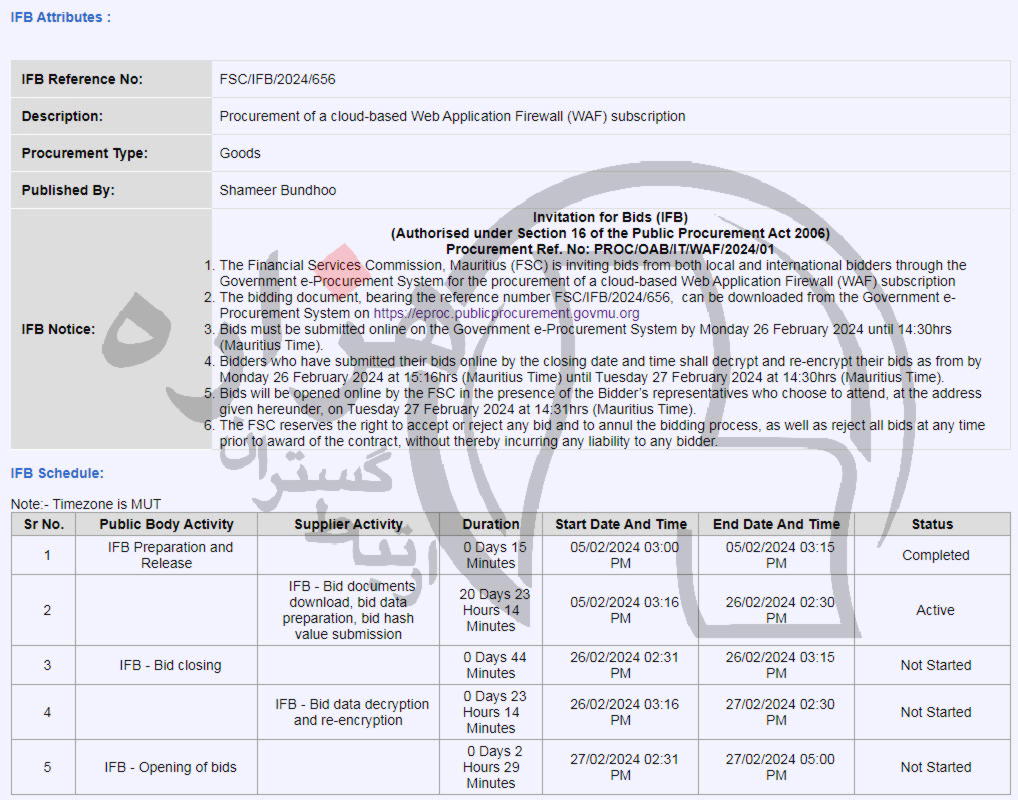Open the eproc.publicprocurement.govmu.org link
This screenshot has width=1018, height=800.
(x=506, y=313)
